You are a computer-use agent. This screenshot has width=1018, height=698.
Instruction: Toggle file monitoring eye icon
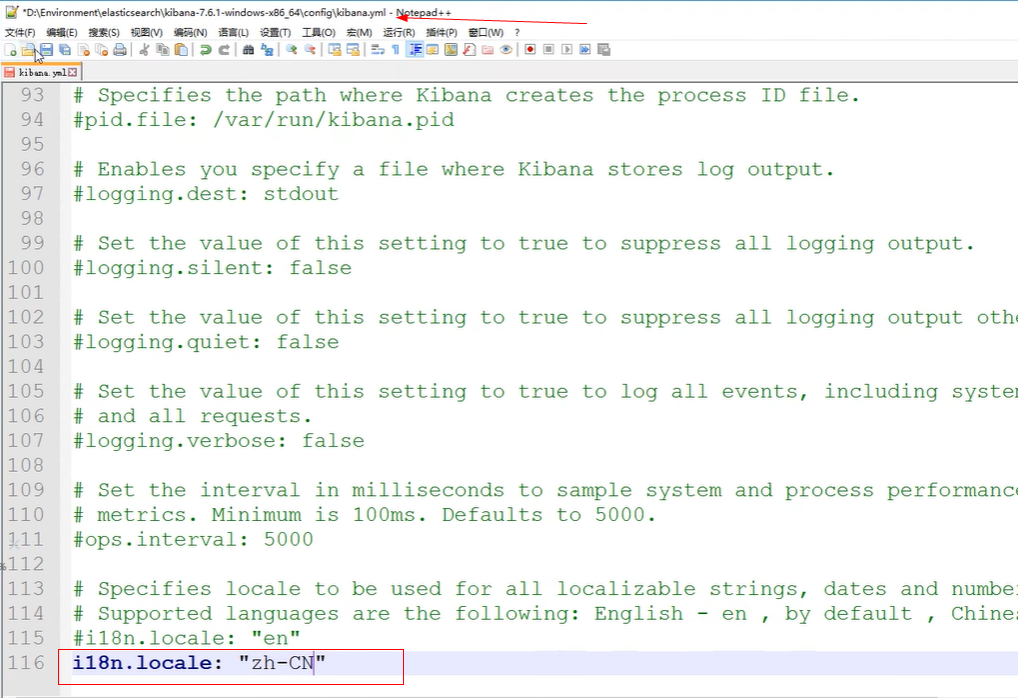pyautogui.click(x=506, y=50)
